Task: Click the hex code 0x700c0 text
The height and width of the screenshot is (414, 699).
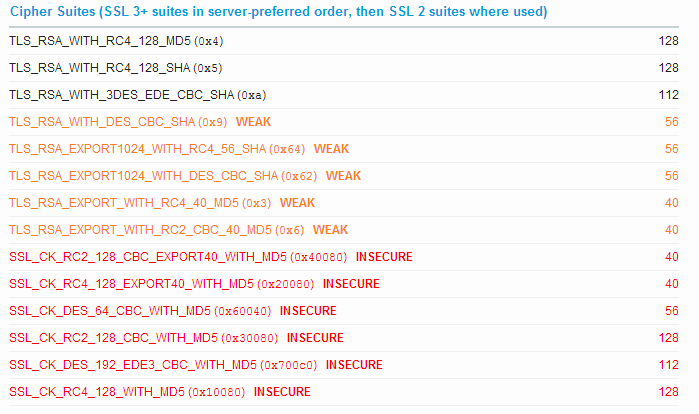Action: click(291, 365)
